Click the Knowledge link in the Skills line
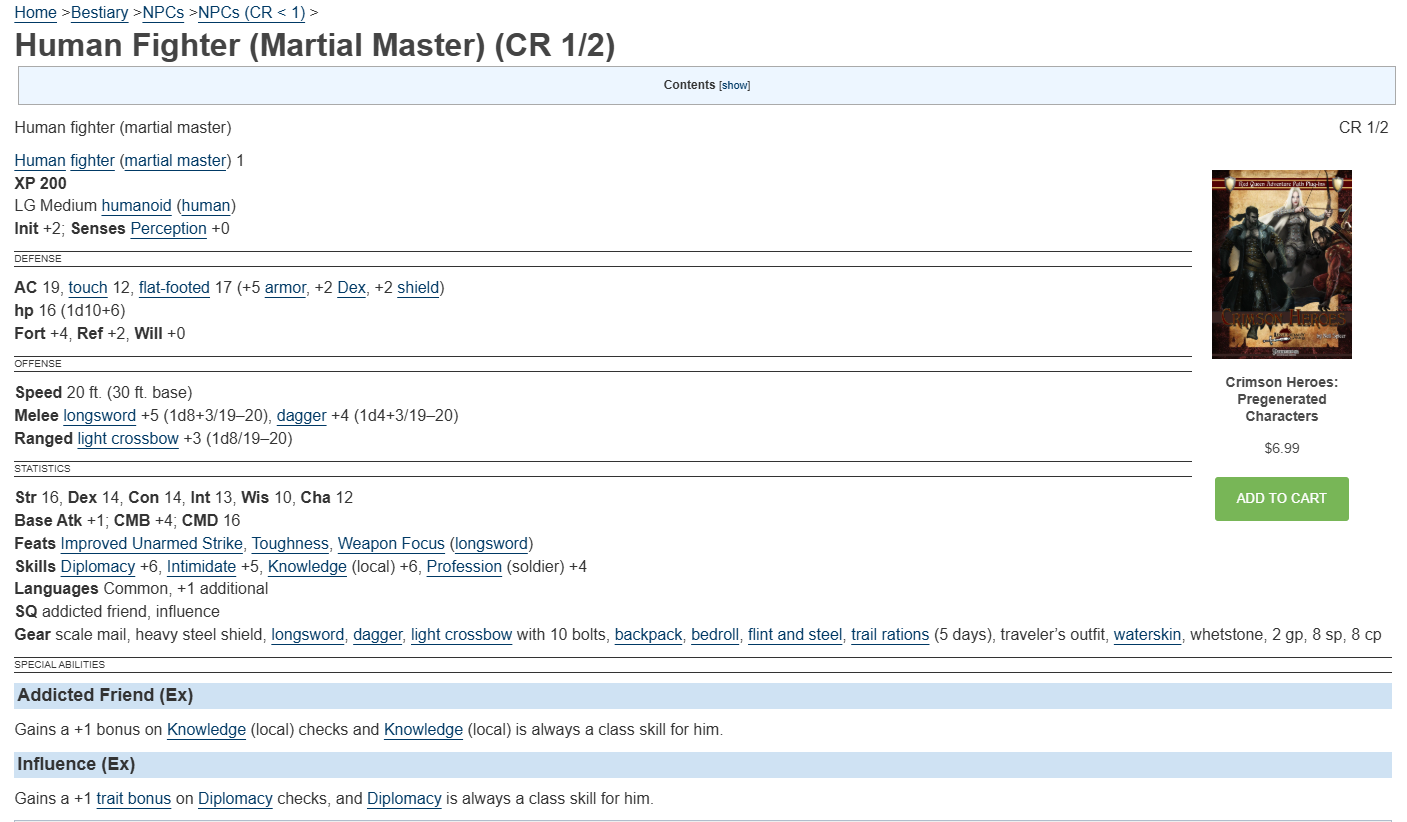1407x822 pixels. (307, 567)
